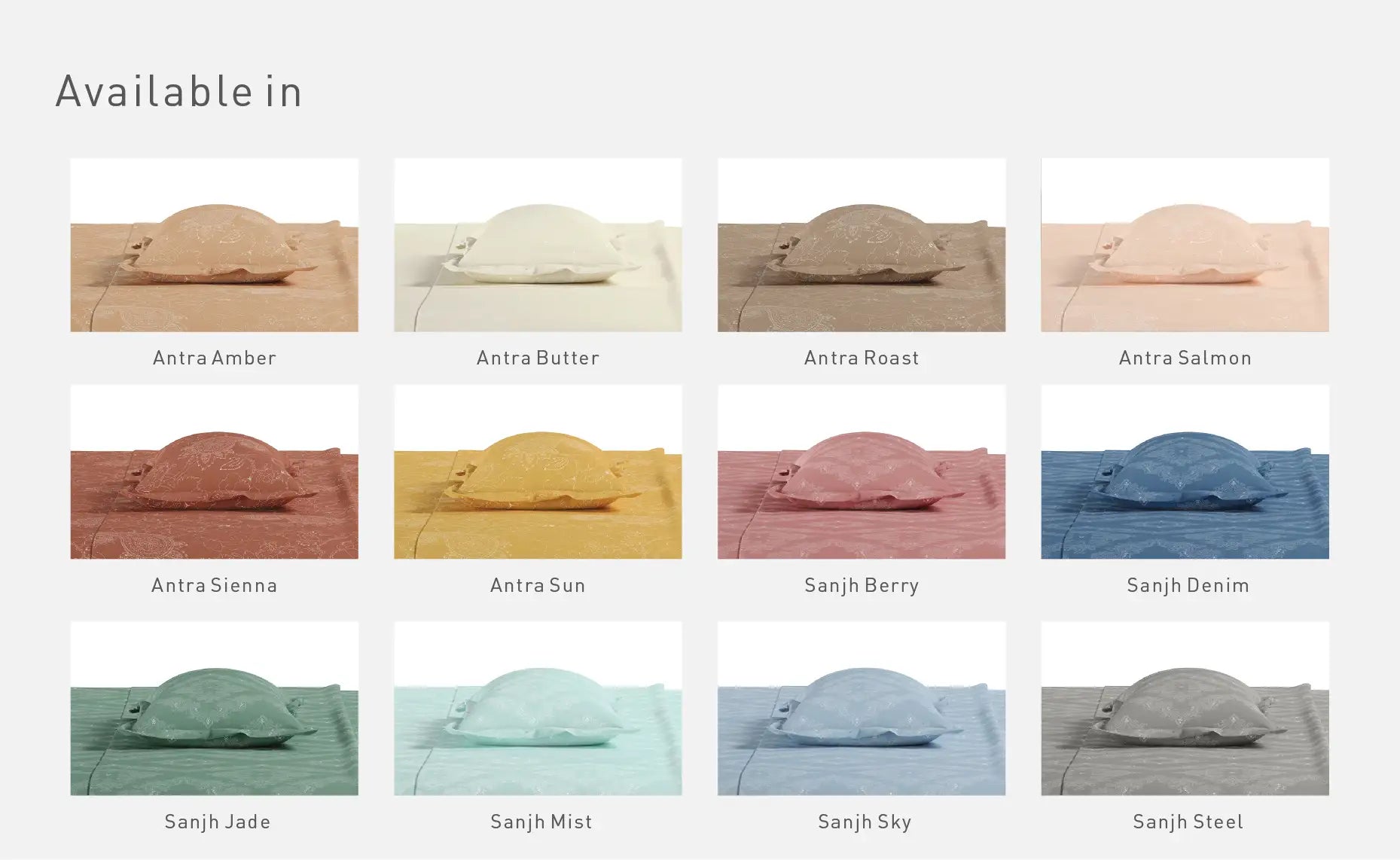Viewport: 1400px width, 860px height.
Task: Click the 'Antra Salmon' label text
Action: [x=1185, y=358]
